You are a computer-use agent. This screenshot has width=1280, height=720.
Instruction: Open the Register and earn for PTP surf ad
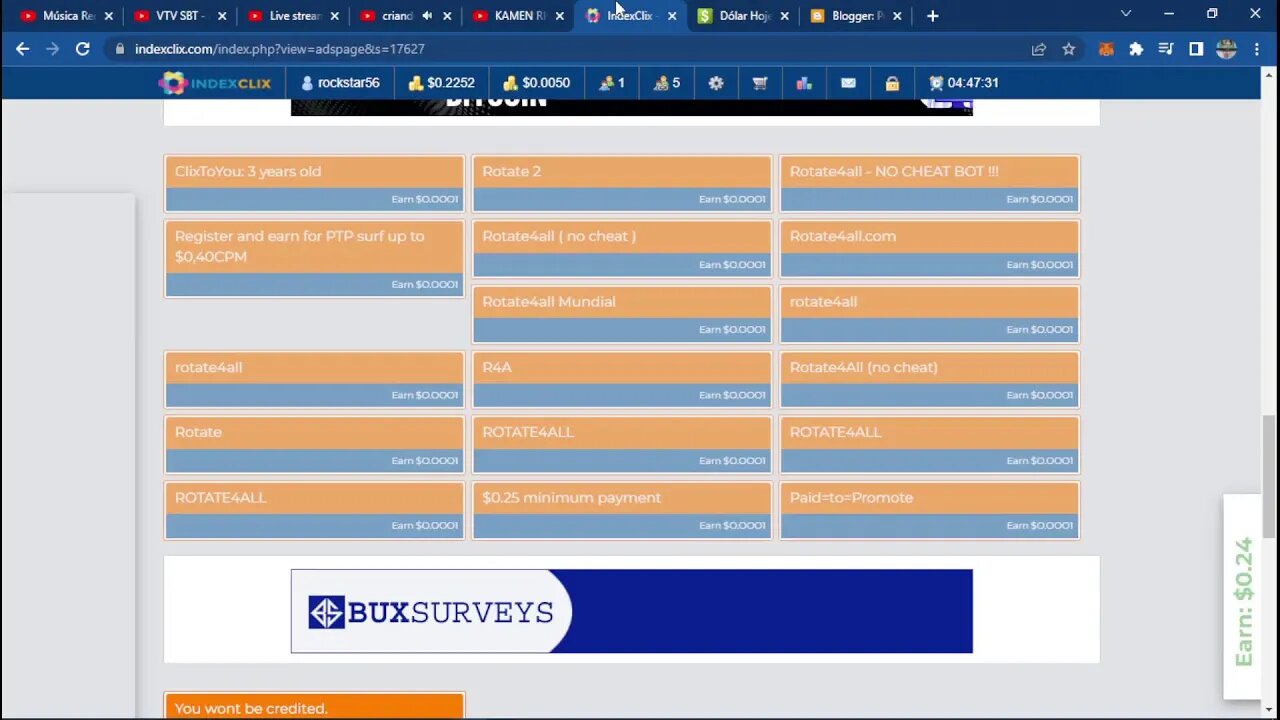(x=314, y=258)
